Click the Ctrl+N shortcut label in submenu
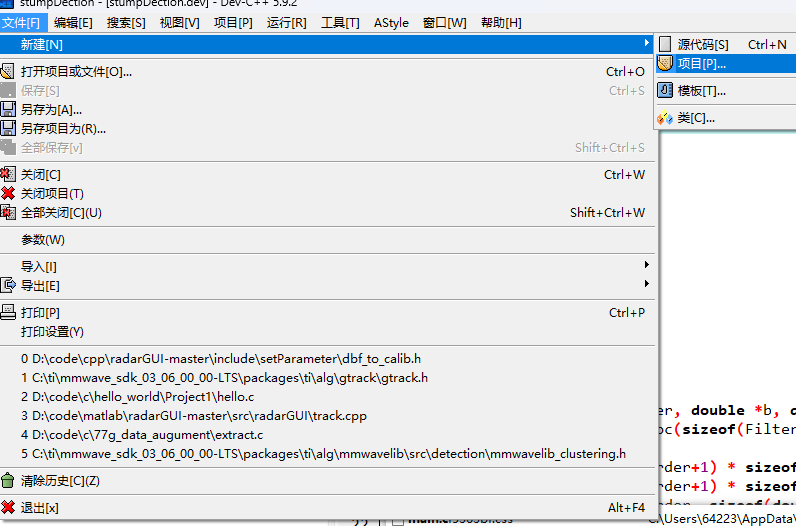The height and width of the screenshot is (526, 796). (x=767, y=45)
